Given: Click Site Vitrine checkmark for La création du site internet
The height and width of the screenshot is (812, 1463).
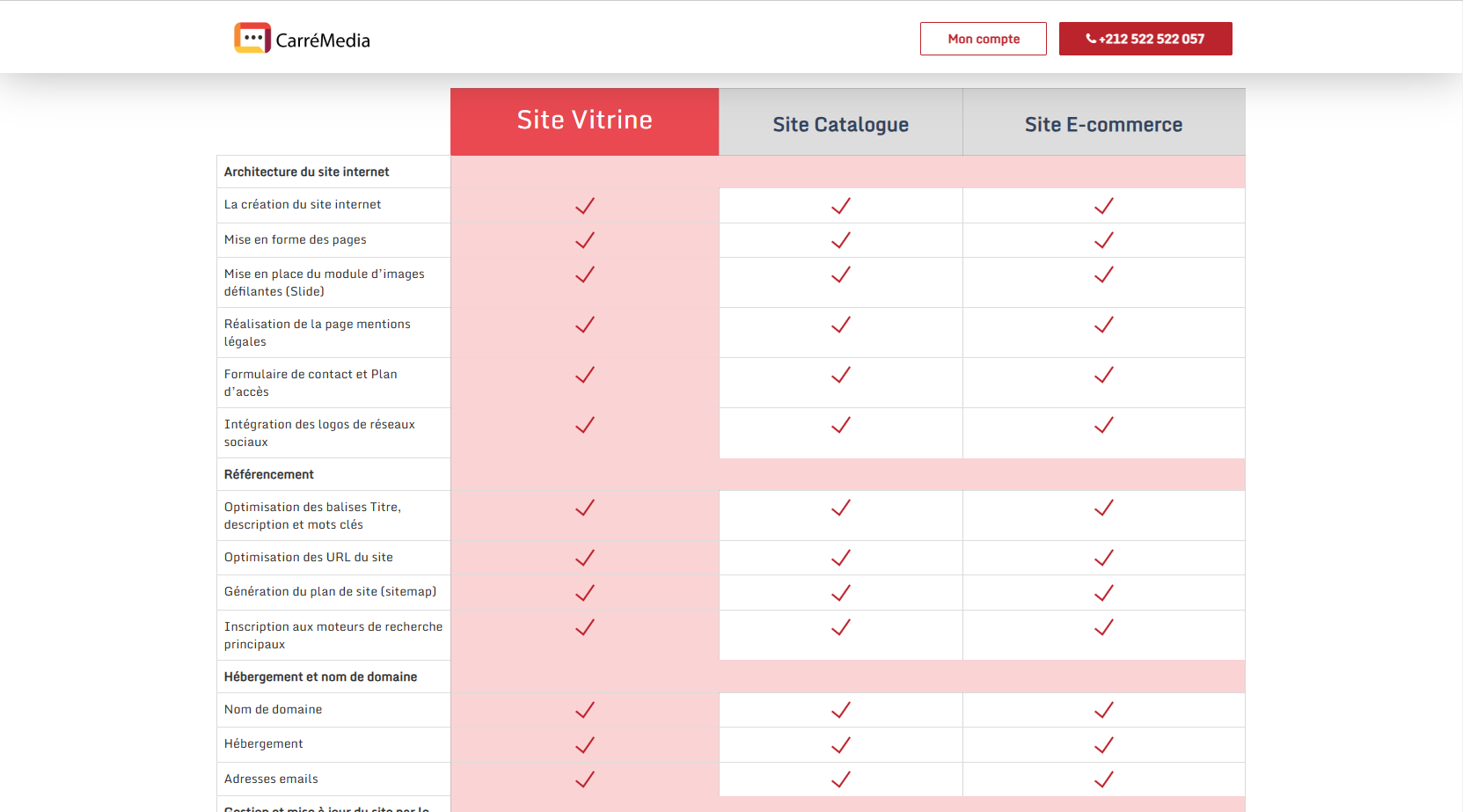Looking at the screenshot, I should click(x=585, y=206).
